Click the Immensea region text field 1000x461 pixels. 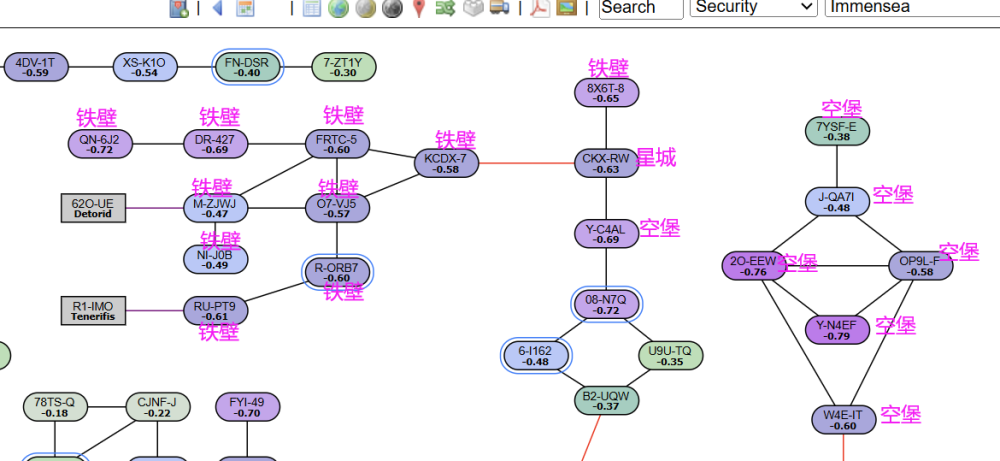point(910,7)
